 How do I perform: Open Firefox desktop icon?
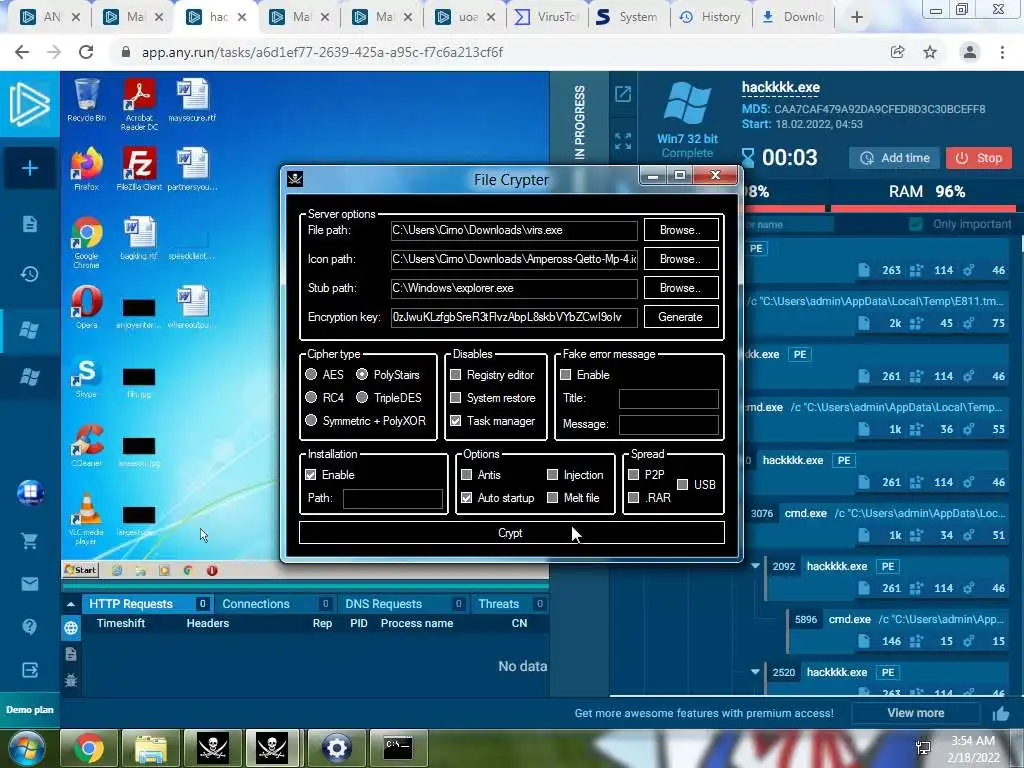(86, 168)
